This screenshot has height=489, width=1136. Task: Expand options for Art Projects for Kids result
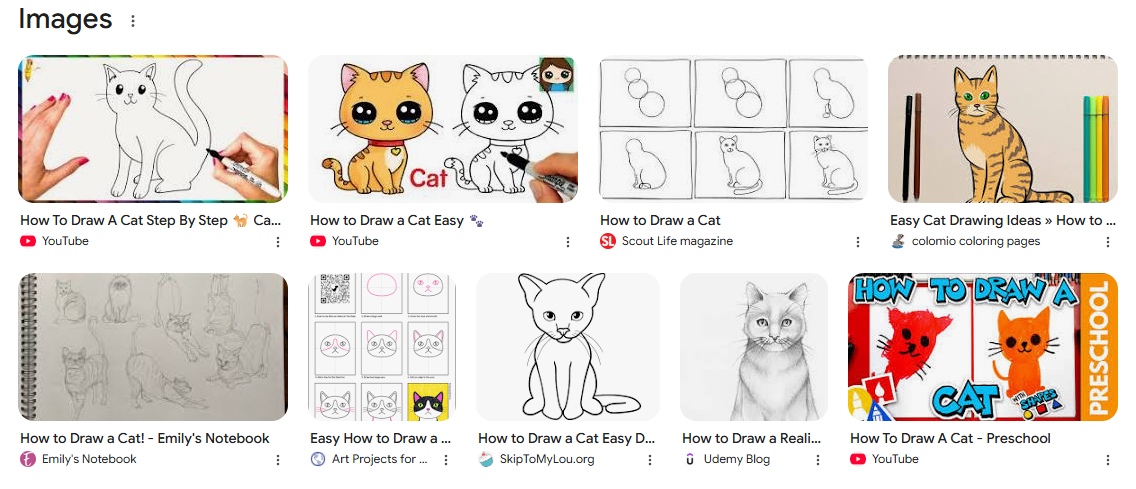446,460
